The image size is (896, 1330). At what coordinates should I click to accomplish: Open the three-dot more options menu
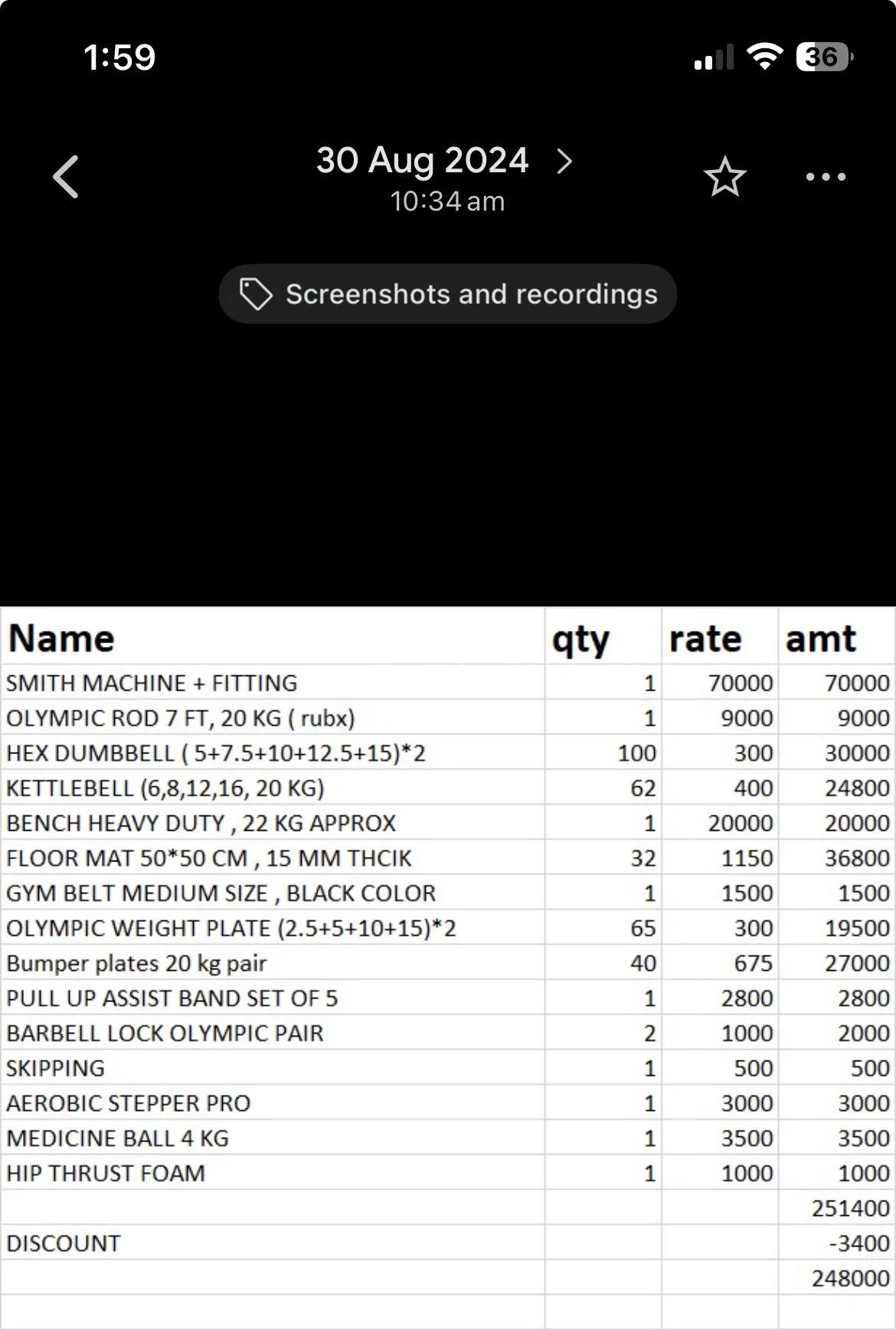click(826, 177)
